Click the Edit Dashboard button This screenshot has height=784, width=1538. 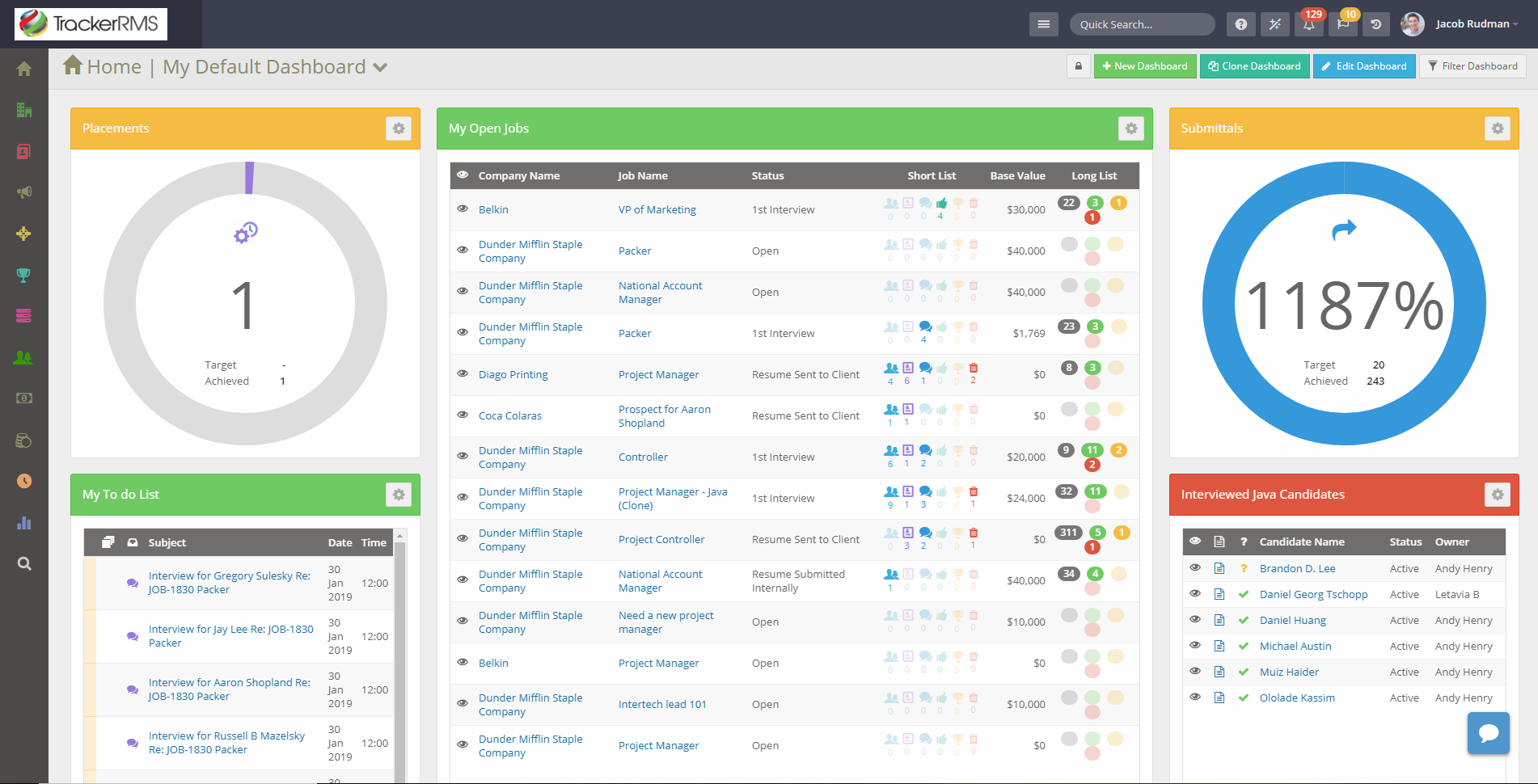[1364, 66]
